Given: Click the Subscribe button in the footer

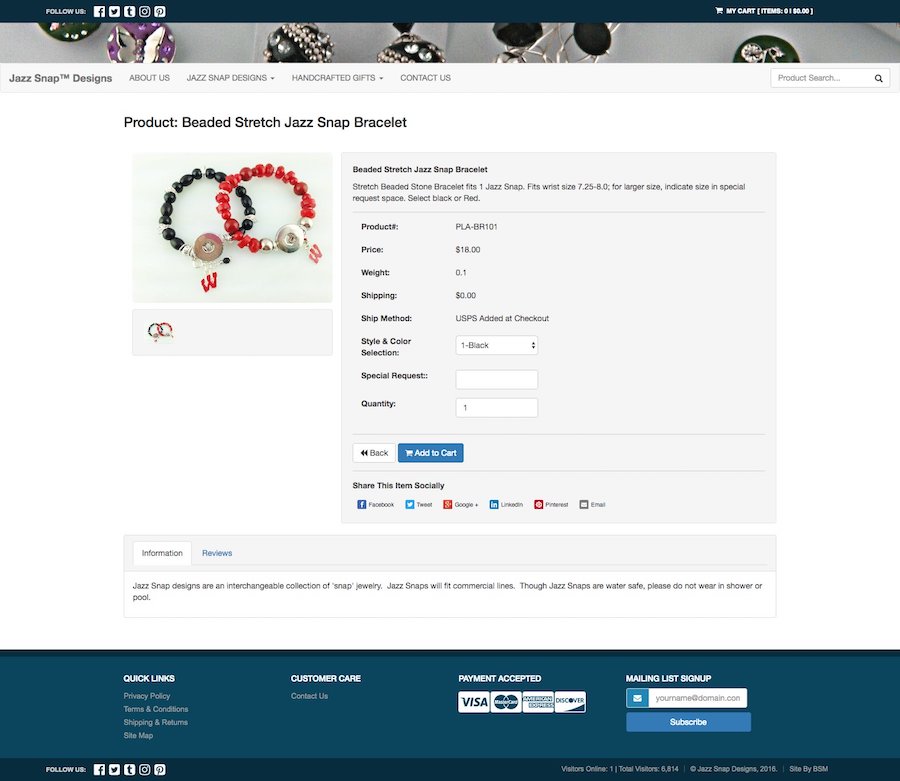Looking at the screenshot, I should click(688, 722).
